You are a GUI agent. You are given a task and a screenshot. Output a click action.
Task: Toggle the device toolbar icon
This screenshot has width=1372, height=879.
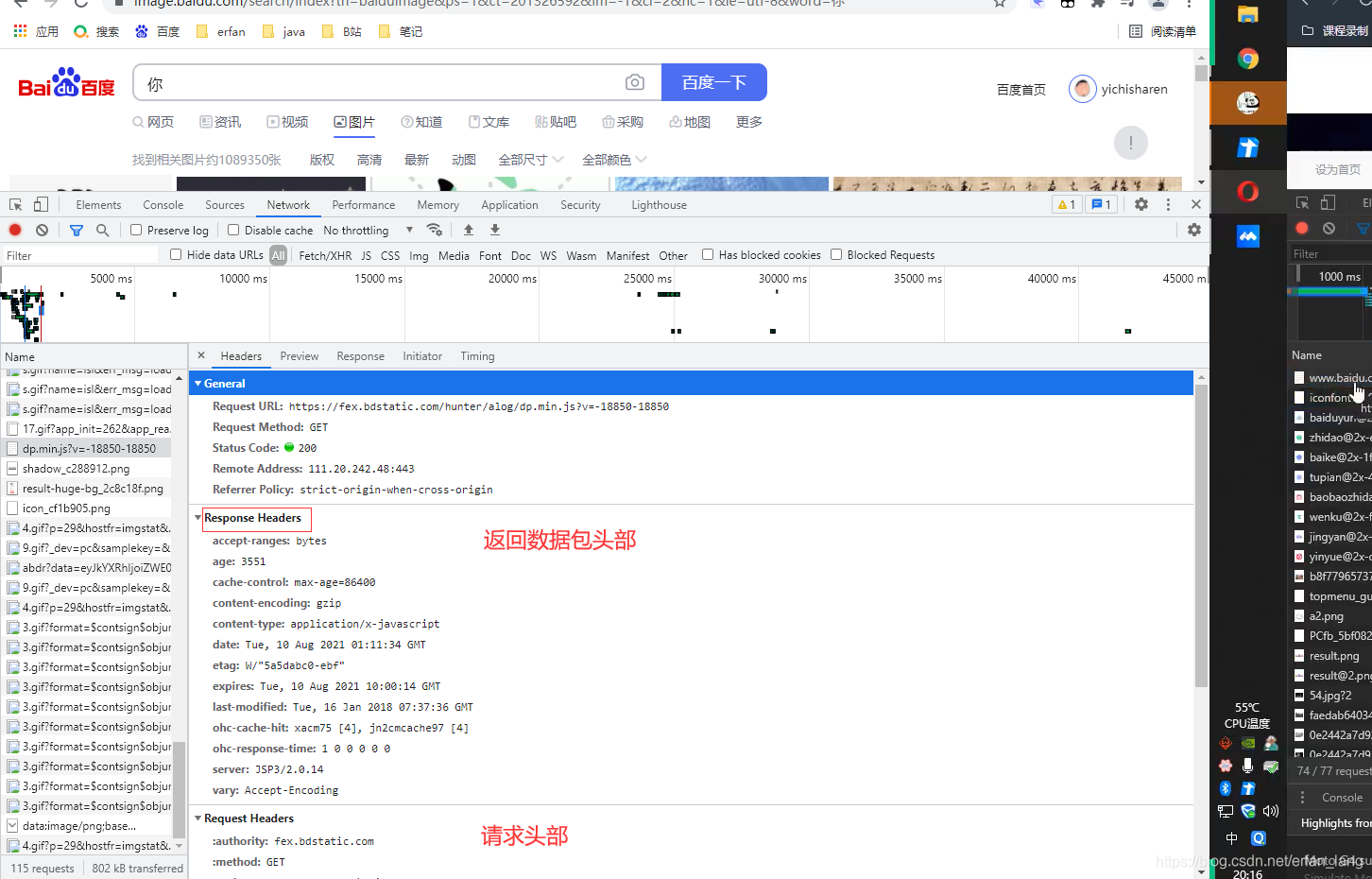pos(41,204)
